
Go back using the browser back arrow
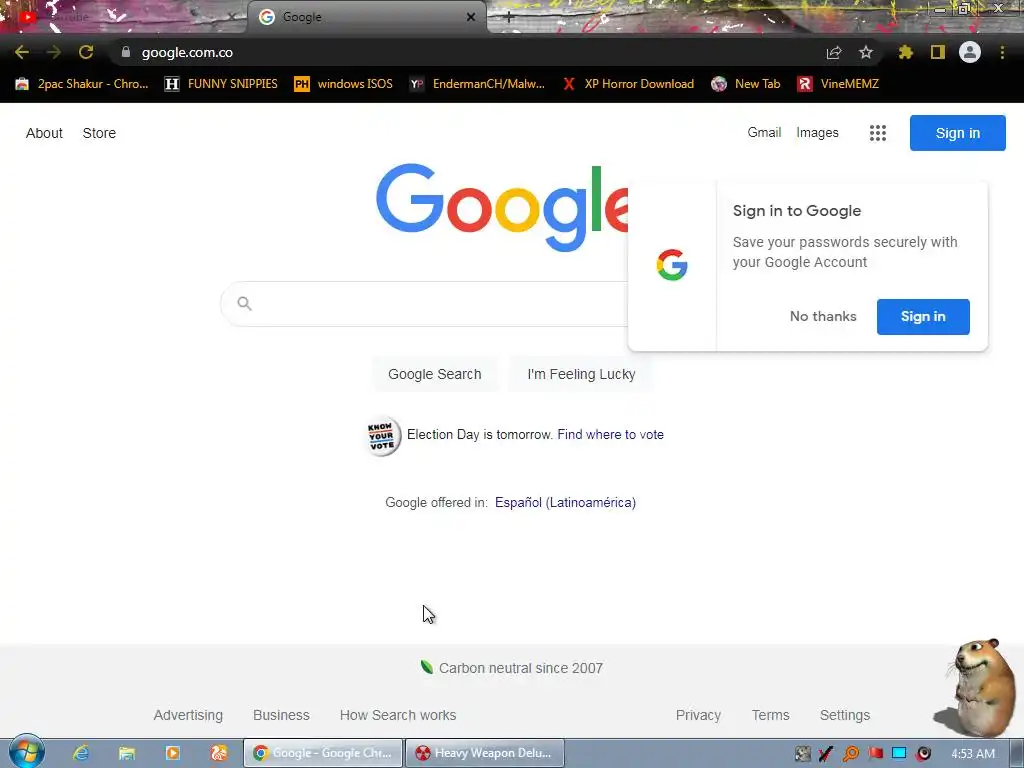click(x=22, y=52)
